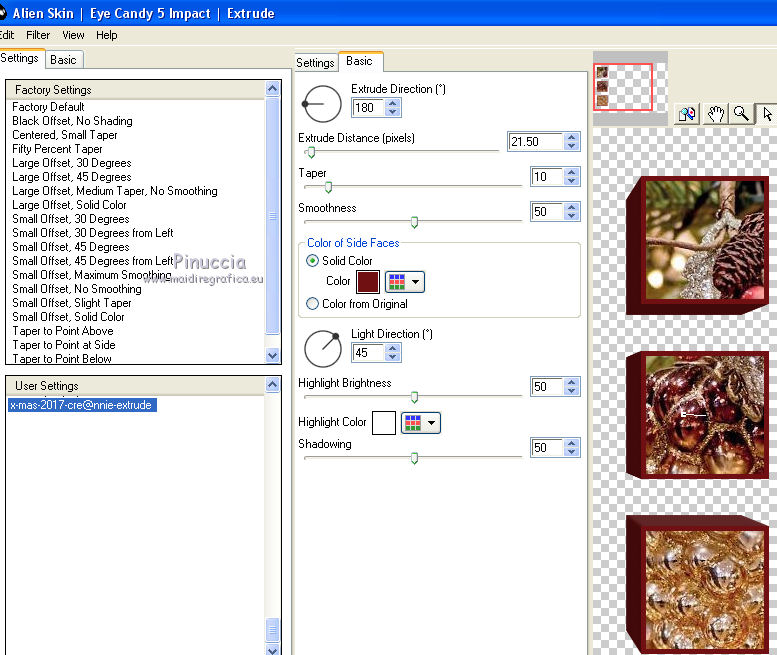Adjust Smoothness with the spinner arrows

tap(572, 212)
